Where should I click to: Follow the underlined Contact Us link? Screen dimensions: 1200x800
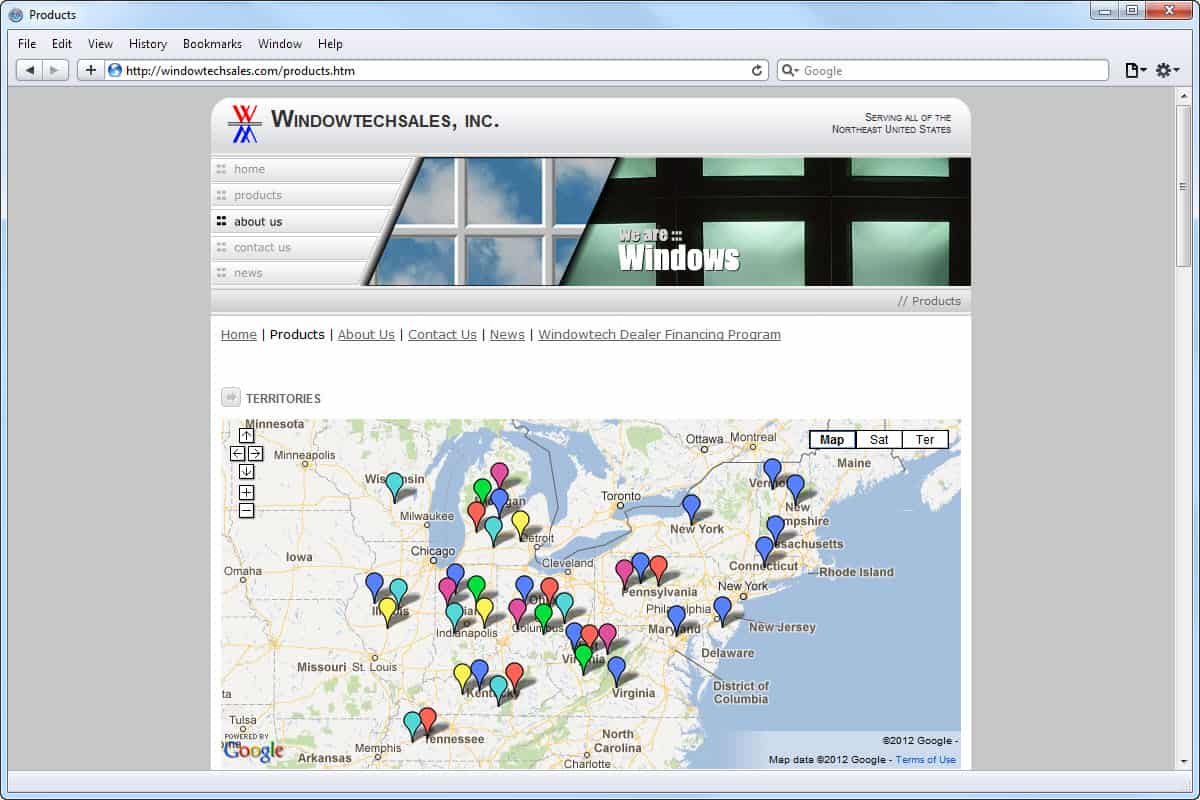pos(442,335)
